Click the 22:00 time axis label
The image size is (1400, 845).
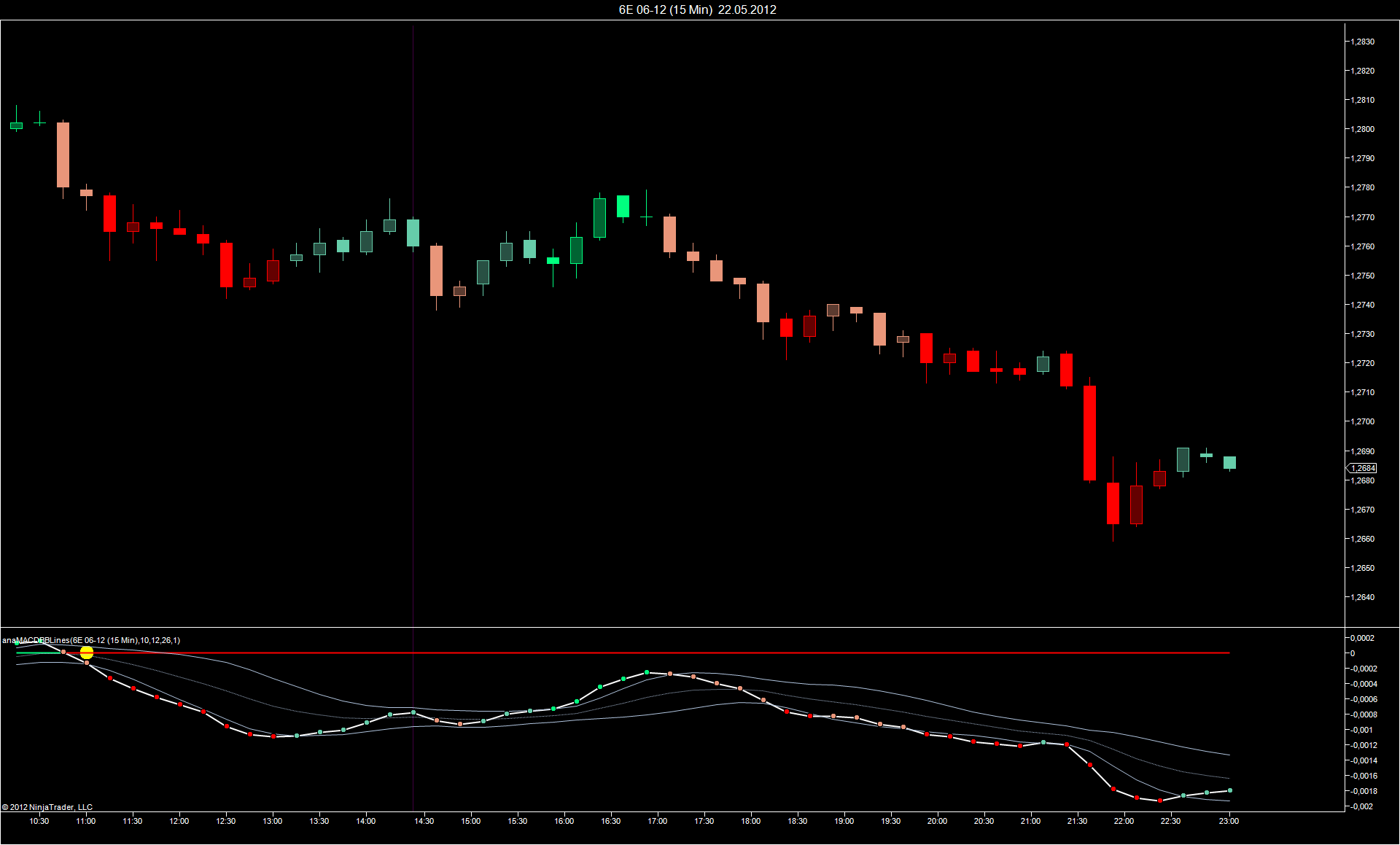click(1124, 821)
